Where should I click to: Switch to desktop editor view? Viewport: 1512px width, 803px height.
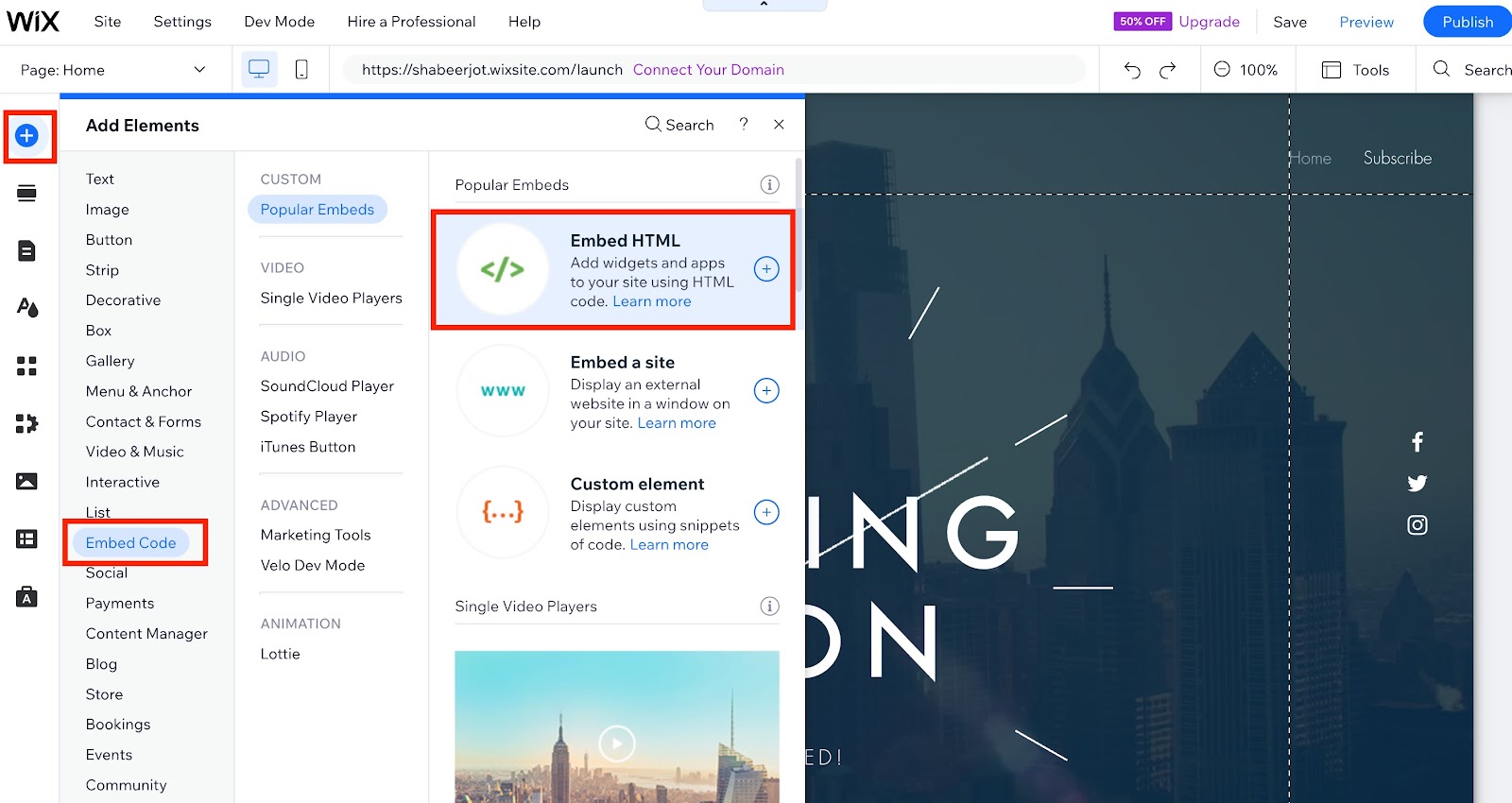(259, 69)
